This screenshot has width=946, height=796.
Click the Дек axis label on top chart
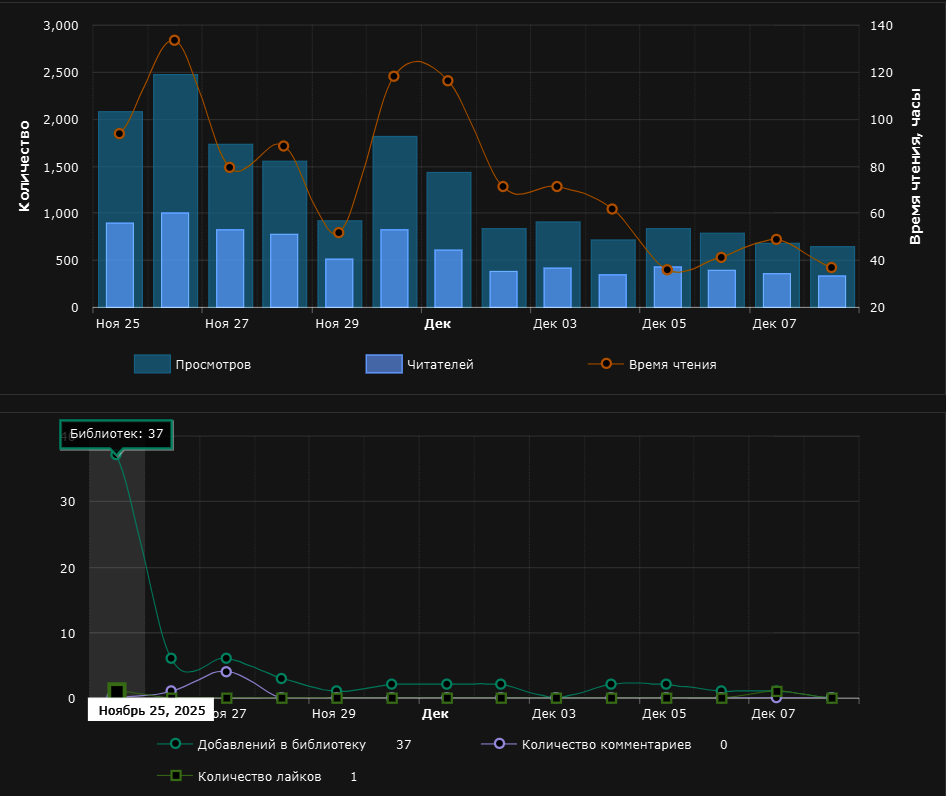point(437,323)
